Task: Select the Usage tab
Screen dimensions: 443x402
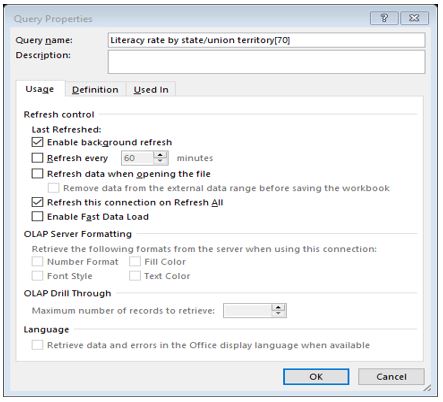Action: (40, 89)
